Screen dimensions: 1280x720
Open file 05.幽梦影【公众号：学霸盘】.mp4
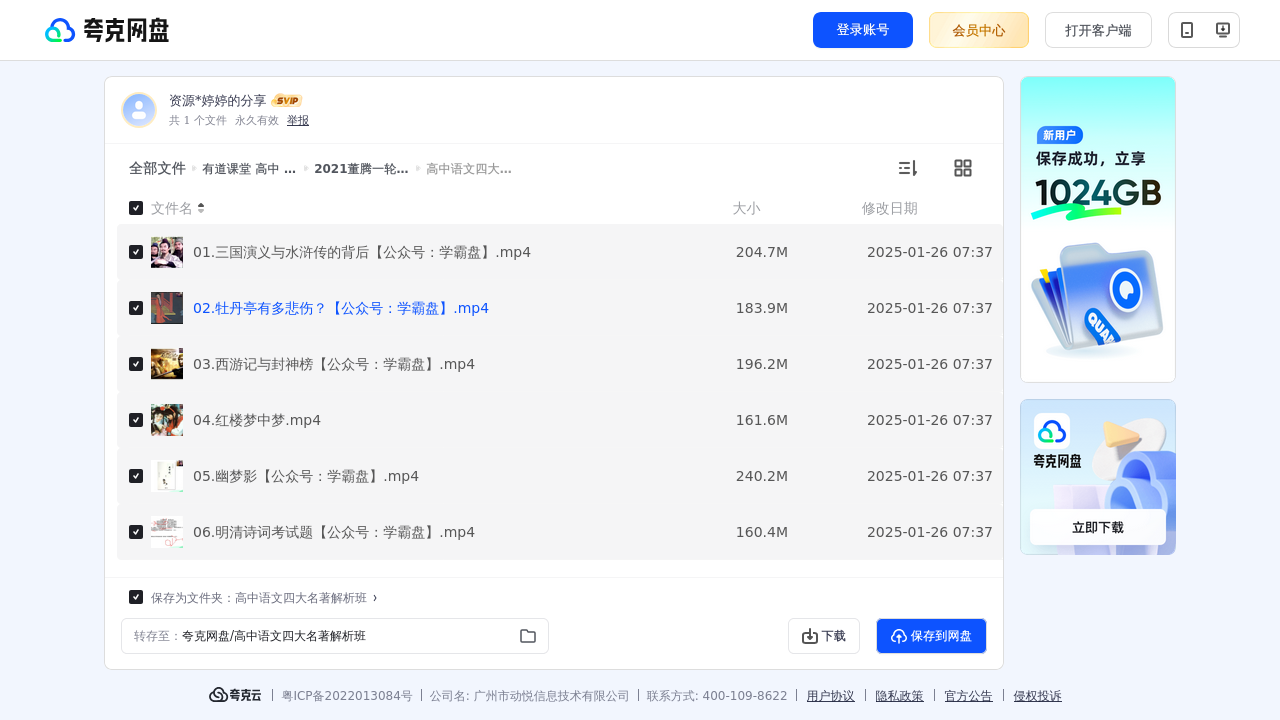[x=306, y=476]
